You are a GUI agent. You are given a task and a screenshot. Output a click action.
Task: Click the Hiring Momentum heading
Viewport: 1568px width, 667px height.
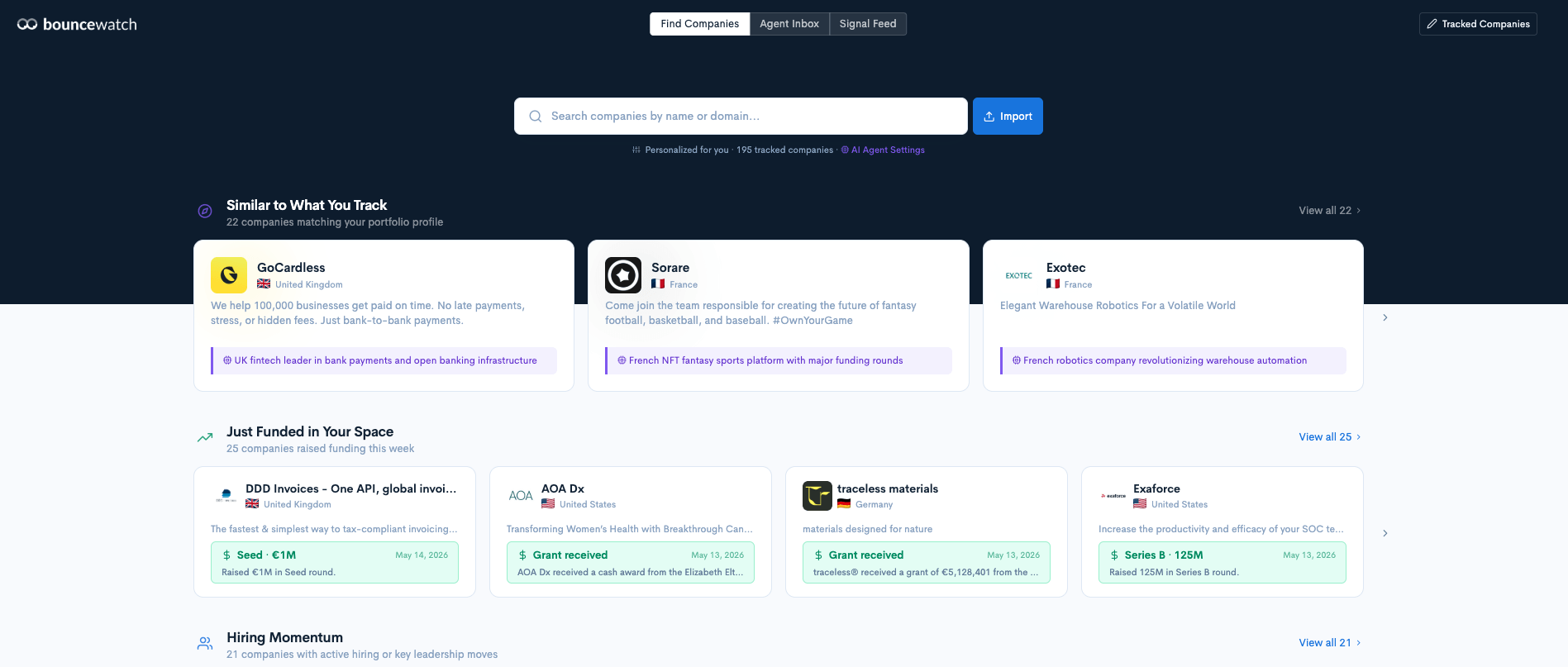pyautogui.click(x=284, y=637)
